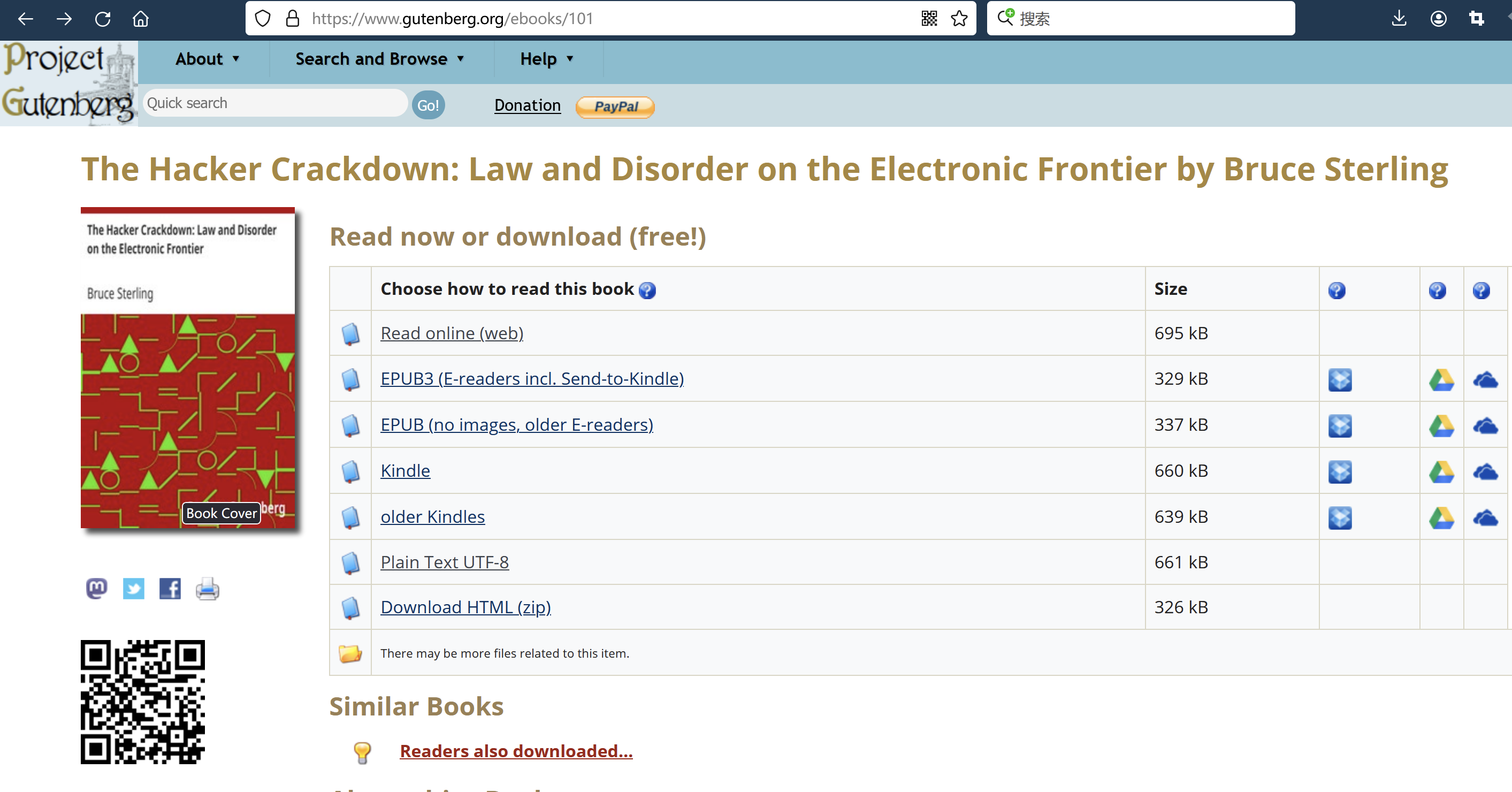Open Read online (web) link
This screenshot has width=1512, height=792.
(x=452, y=333)
